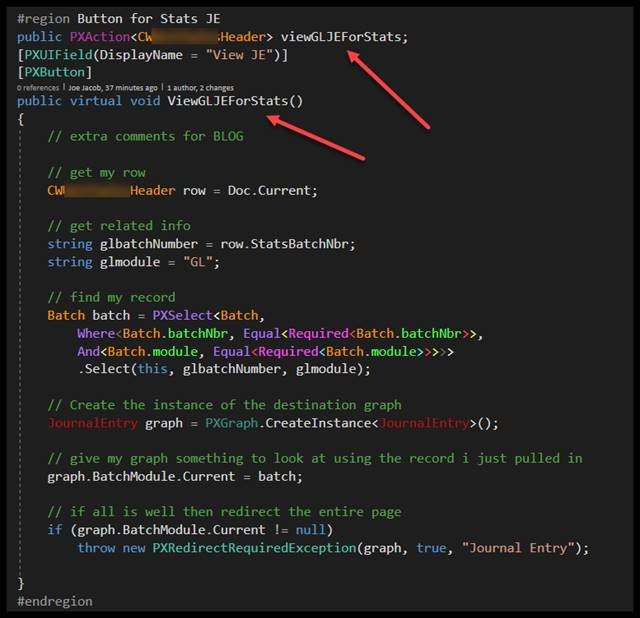Screen dimensions: 640x618
Task: Click comment '// get related info'
Action: coord(119,226)
